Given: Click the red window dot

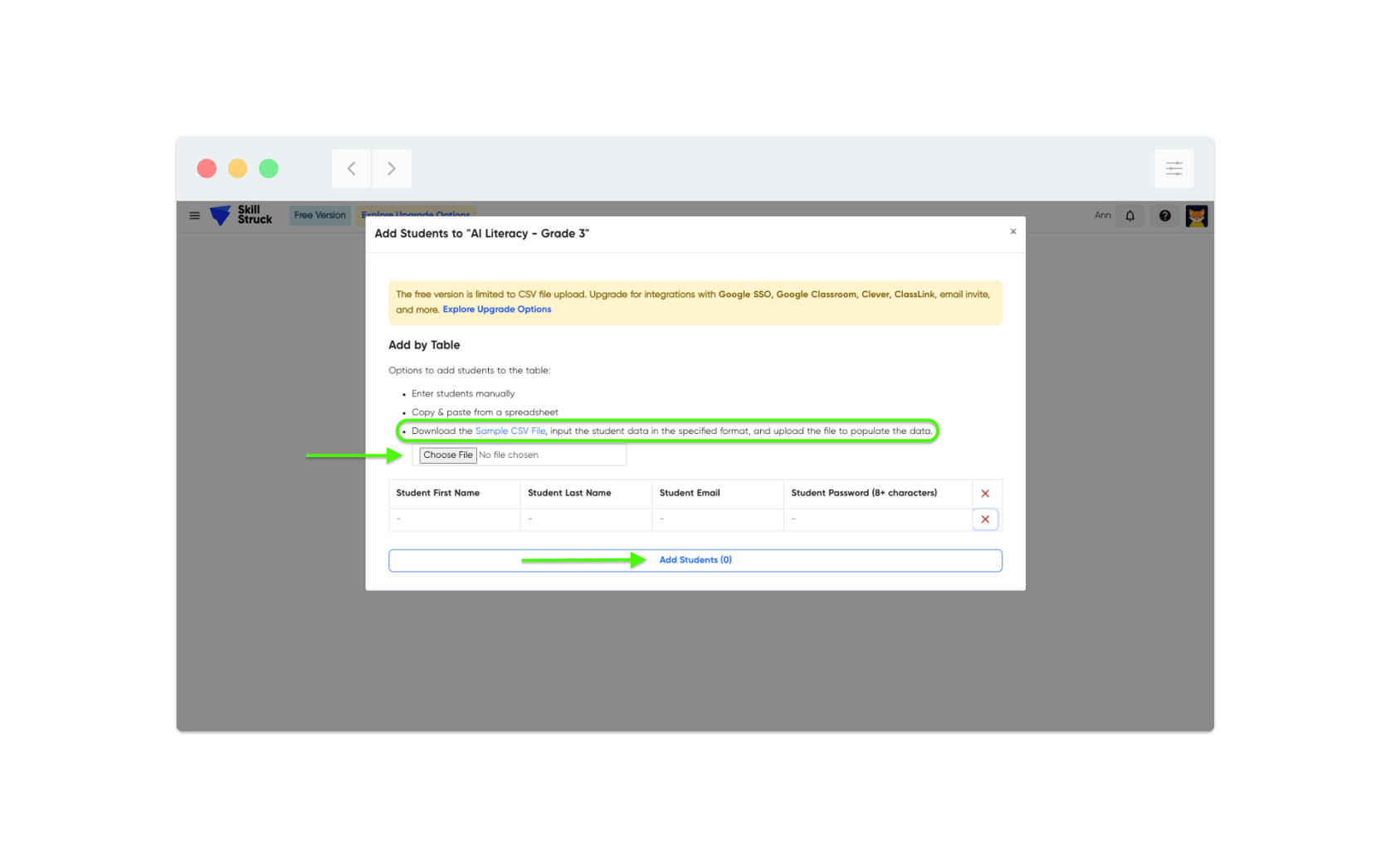Looking at the screenshot, I should tap(207, 168).
